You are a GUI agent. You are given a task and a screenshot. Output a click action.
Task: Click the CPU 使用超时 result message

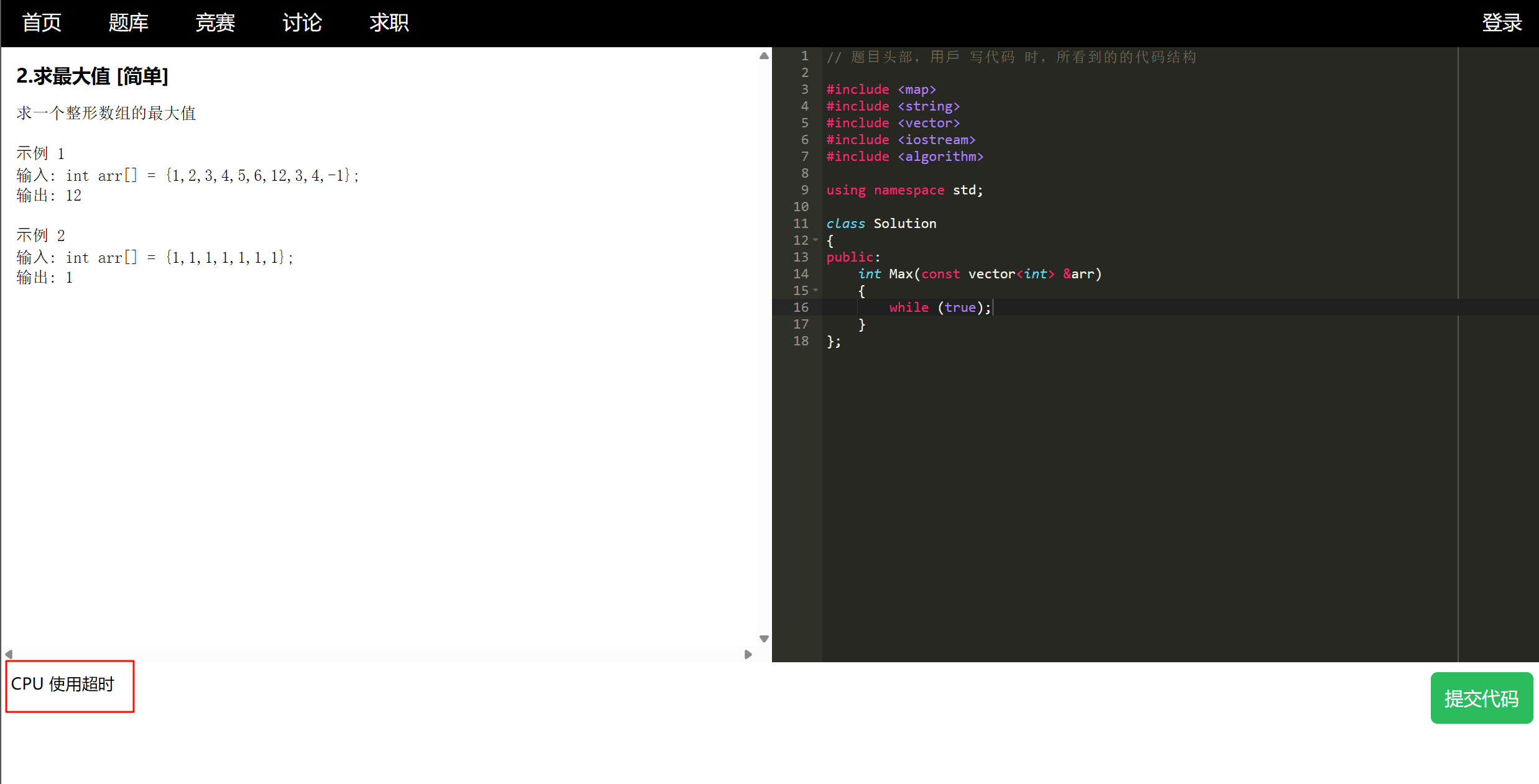63,684
